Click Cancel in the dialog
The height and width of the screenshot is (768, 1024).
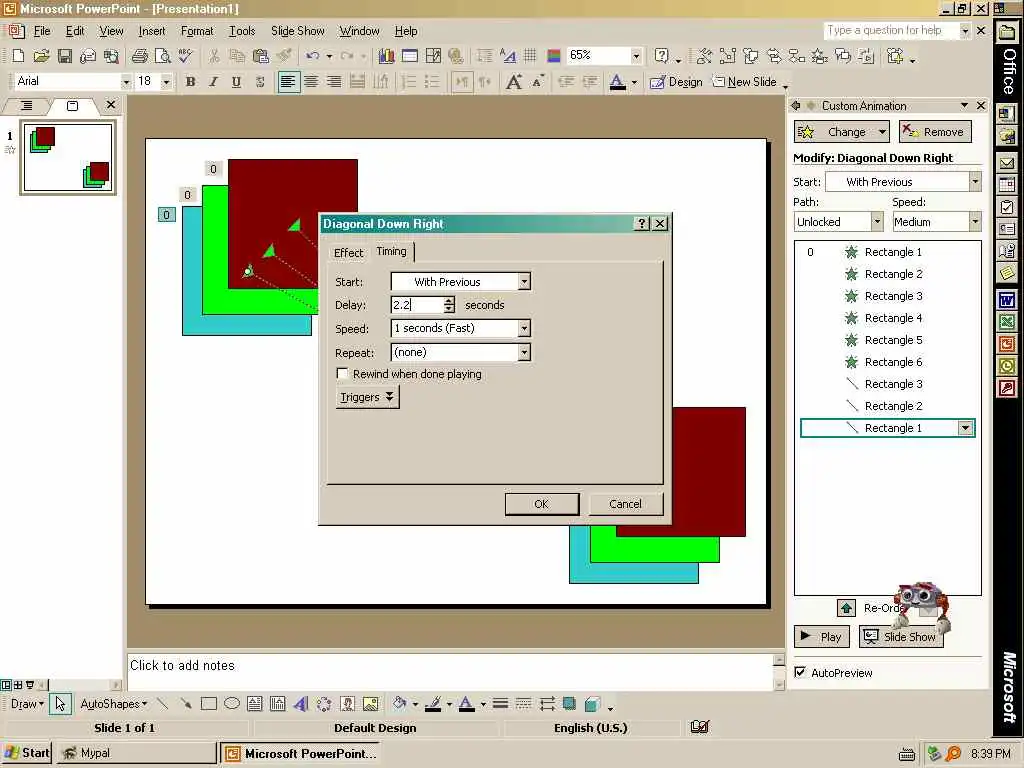coord(625,504)
